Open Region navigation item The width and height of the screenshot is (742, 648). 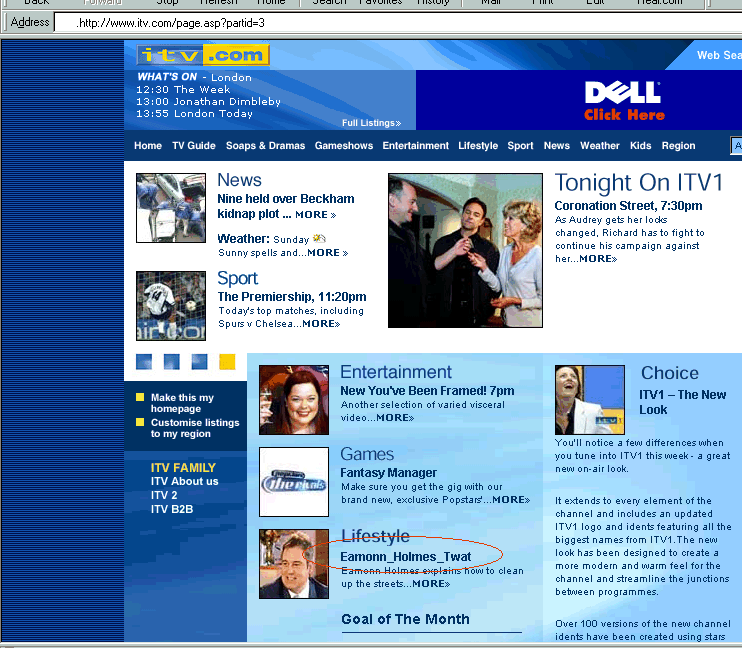679,146
